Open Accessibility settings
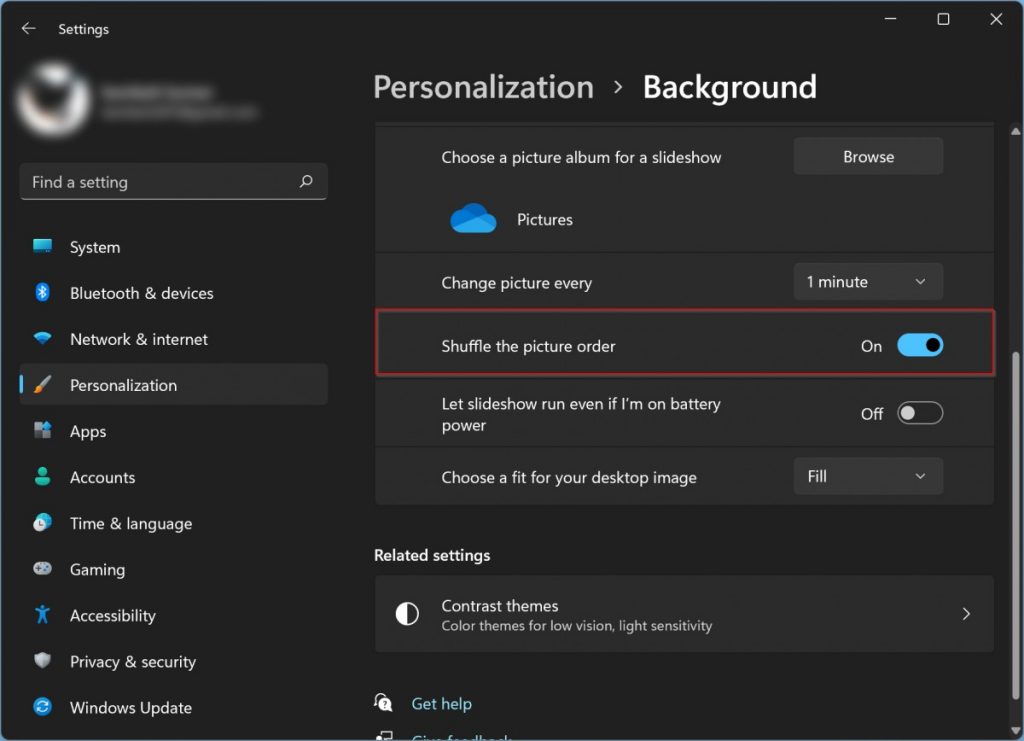The image size is (1024, 741). point(113,615)
